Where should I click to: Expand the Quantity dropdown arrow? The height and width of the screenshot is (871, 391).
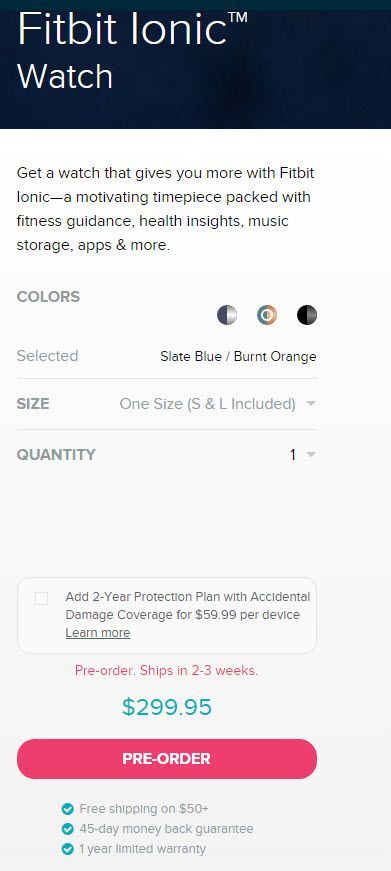click(311, 455)
